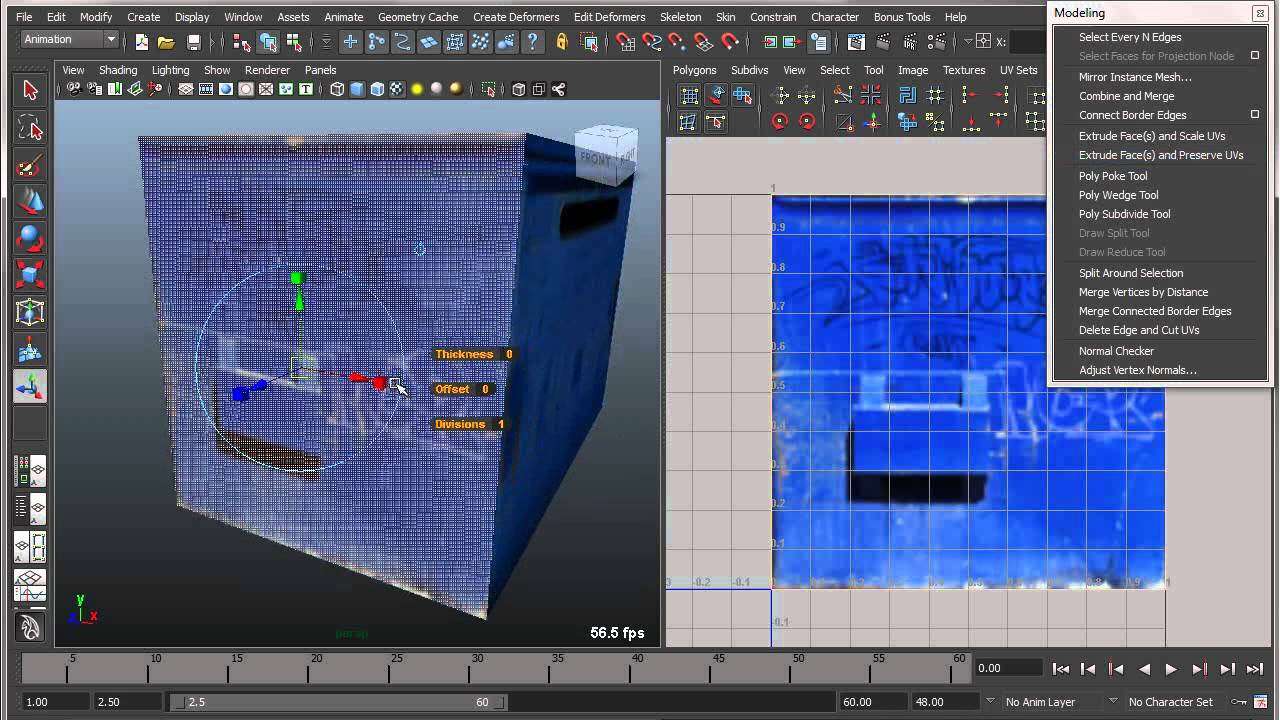Toggle textured display checker icon
This screenshot has width=1280, height=720.
397,89
